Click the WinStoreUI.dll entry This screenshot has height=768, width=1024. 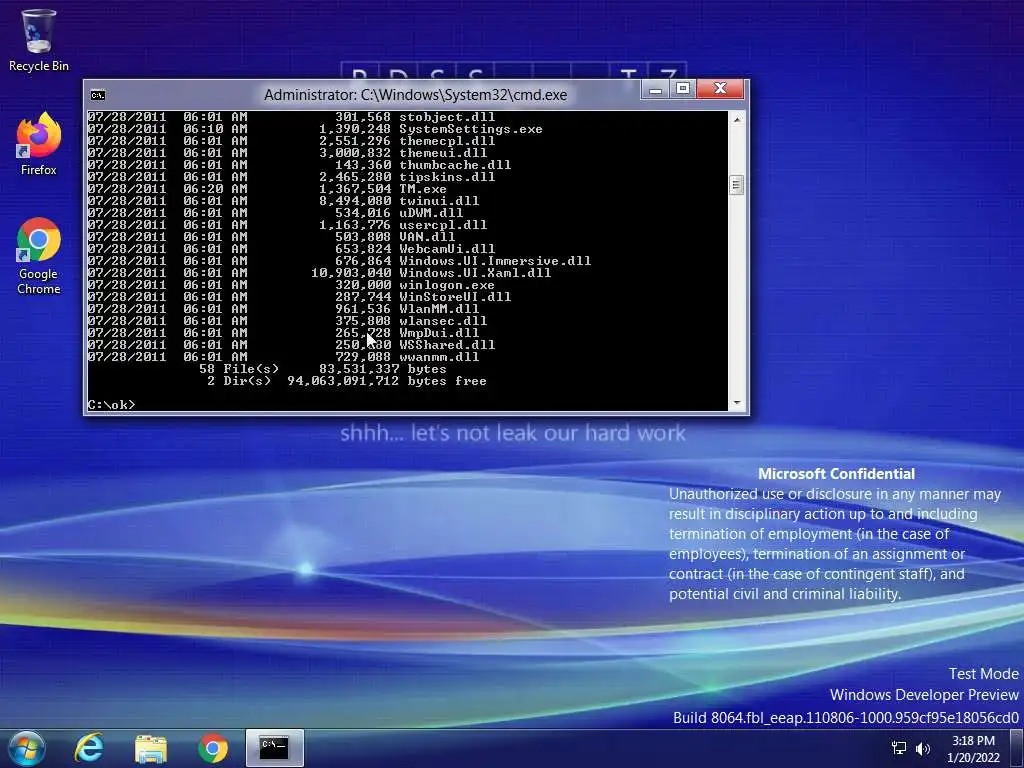pos(455,297)
